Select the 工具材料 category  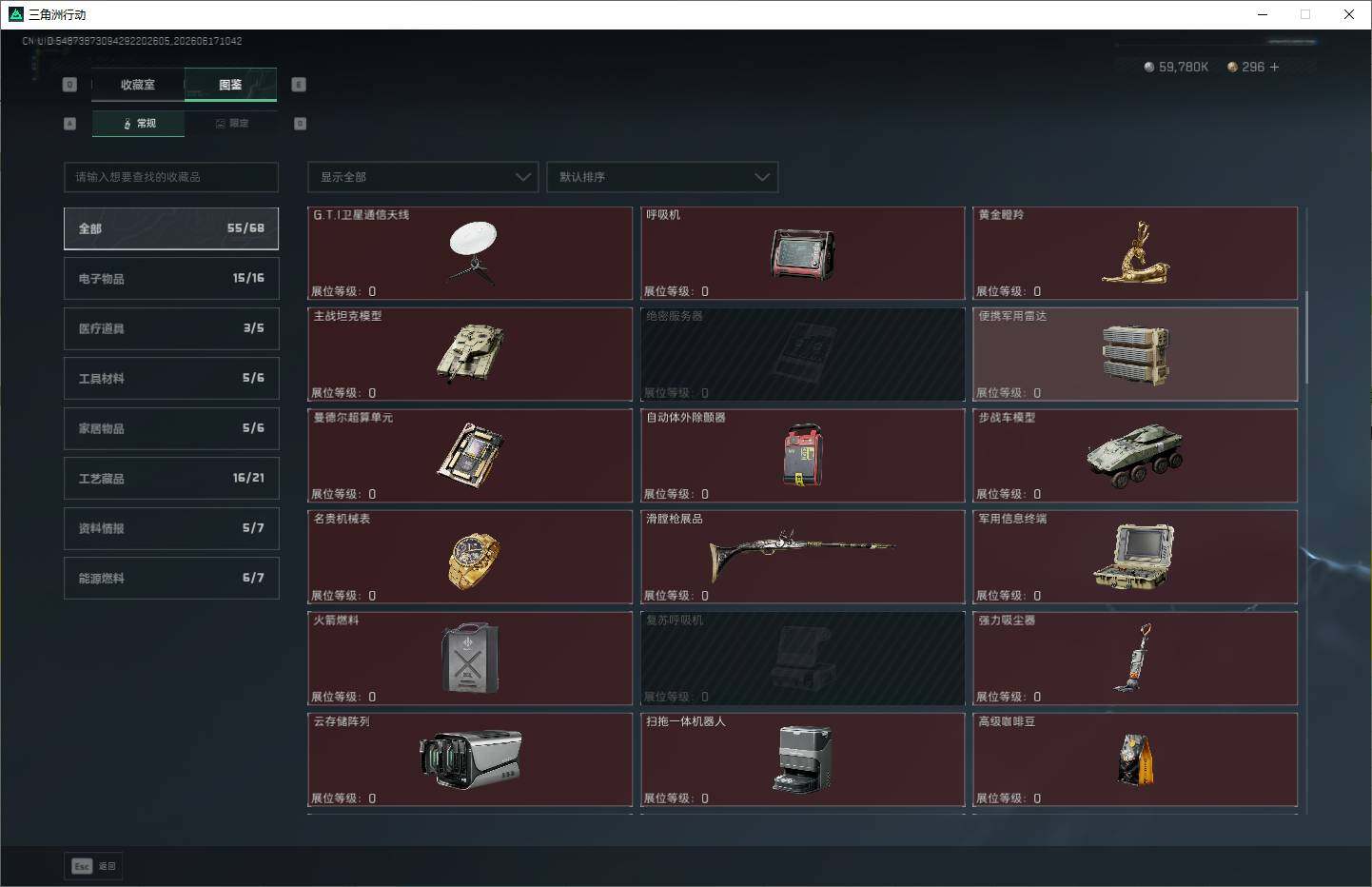171,378
